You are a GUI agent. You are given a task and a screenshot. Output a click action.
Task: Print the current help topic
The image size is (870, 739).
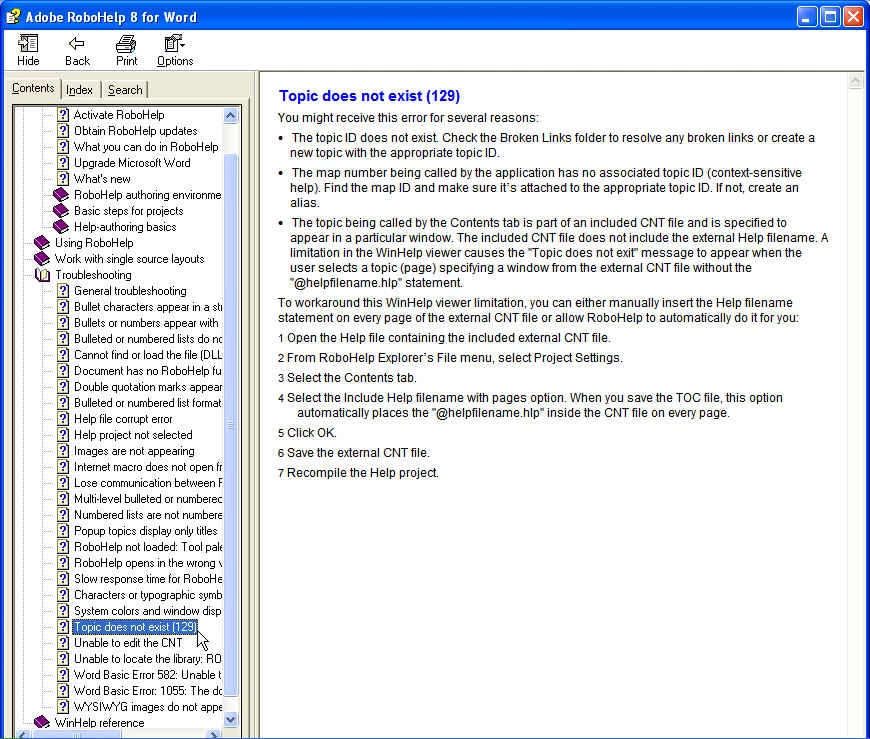click(x=127, y=50)
